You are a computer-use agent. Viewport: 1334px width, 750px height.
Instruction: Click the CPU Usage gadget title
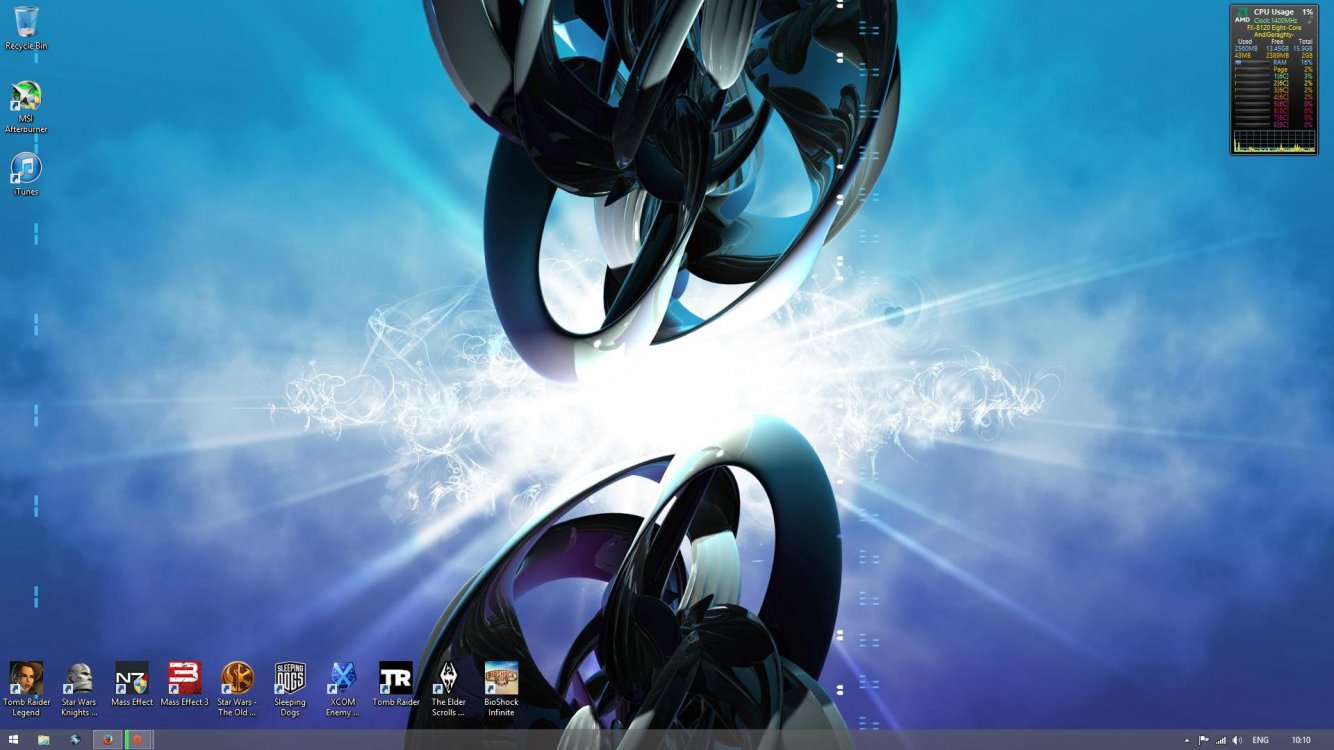click(1274, 11)
